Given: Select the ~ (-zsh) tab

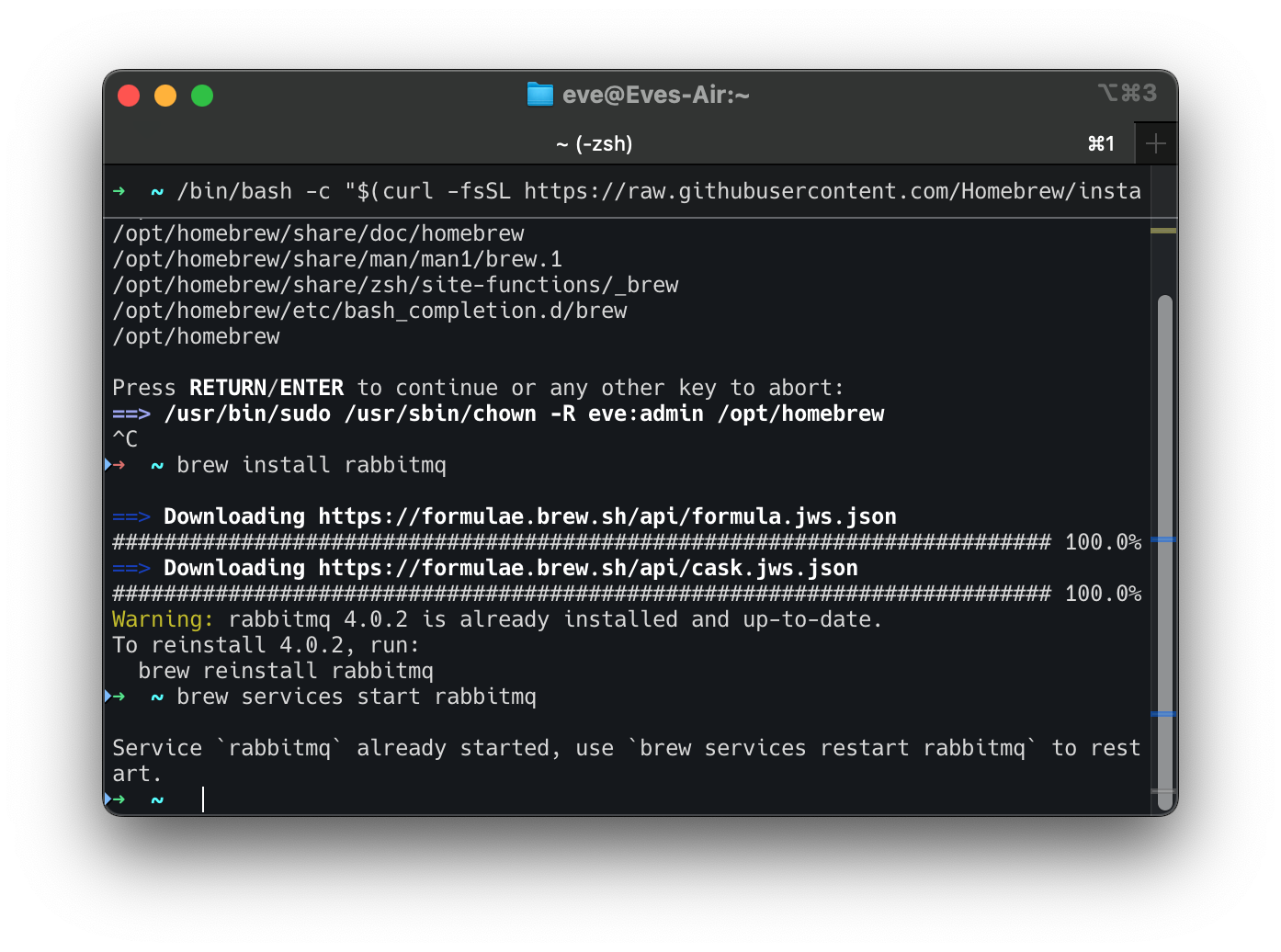Looking at the screenshot, I should pyautogui.click(x=595, y=142).
